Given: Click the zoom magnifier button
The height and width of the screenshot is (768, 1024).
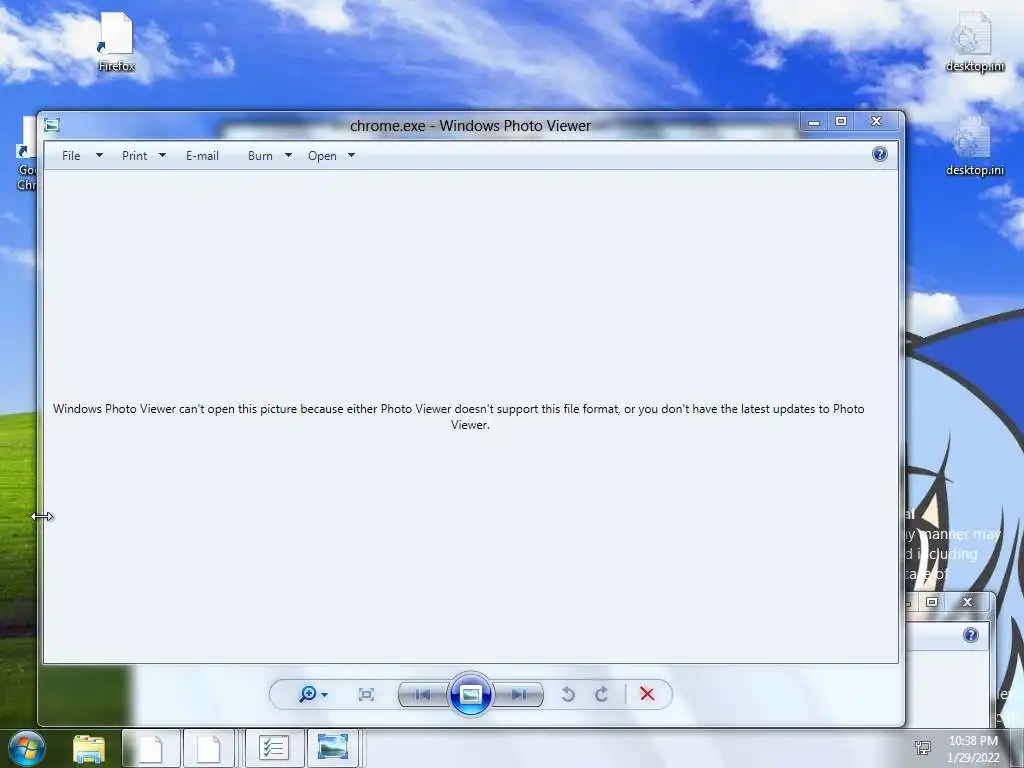Looking at the screenshot, I should tap(313, 694).
